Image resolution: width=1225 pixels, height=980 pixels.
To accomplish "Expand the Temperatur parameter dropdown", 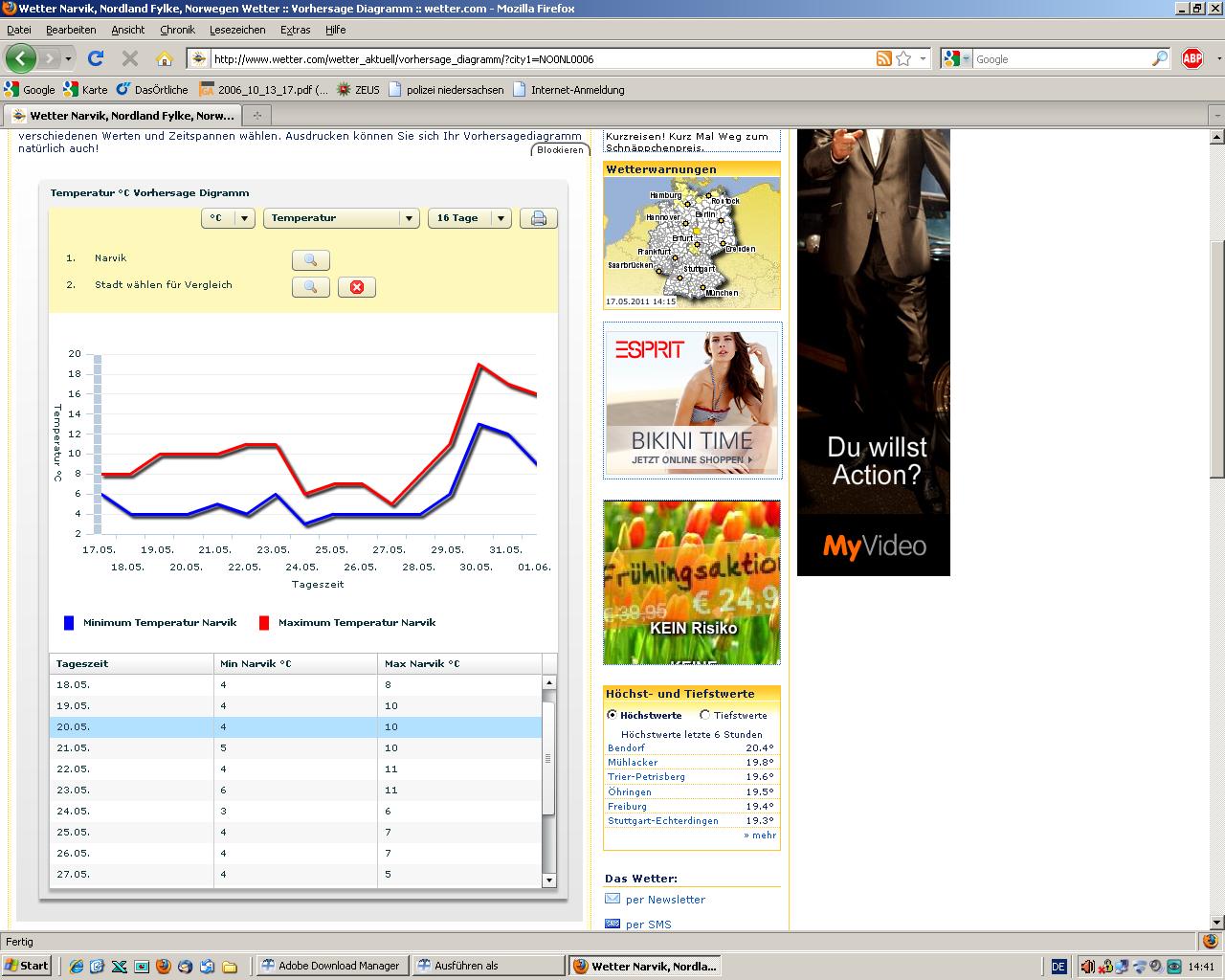I will tap(342, 218).
